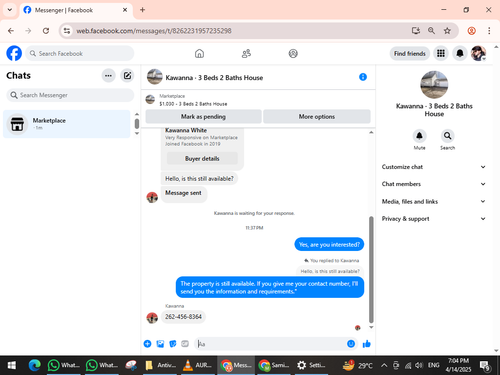Expand Privacy & support section

coord(434,219)
